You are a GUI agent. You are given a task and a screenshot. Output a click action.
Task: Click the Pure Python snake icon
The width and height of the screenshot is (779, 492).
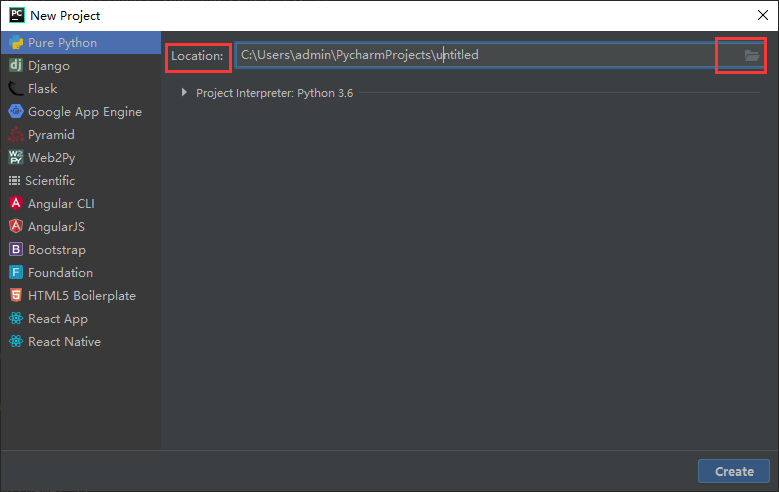16,43
